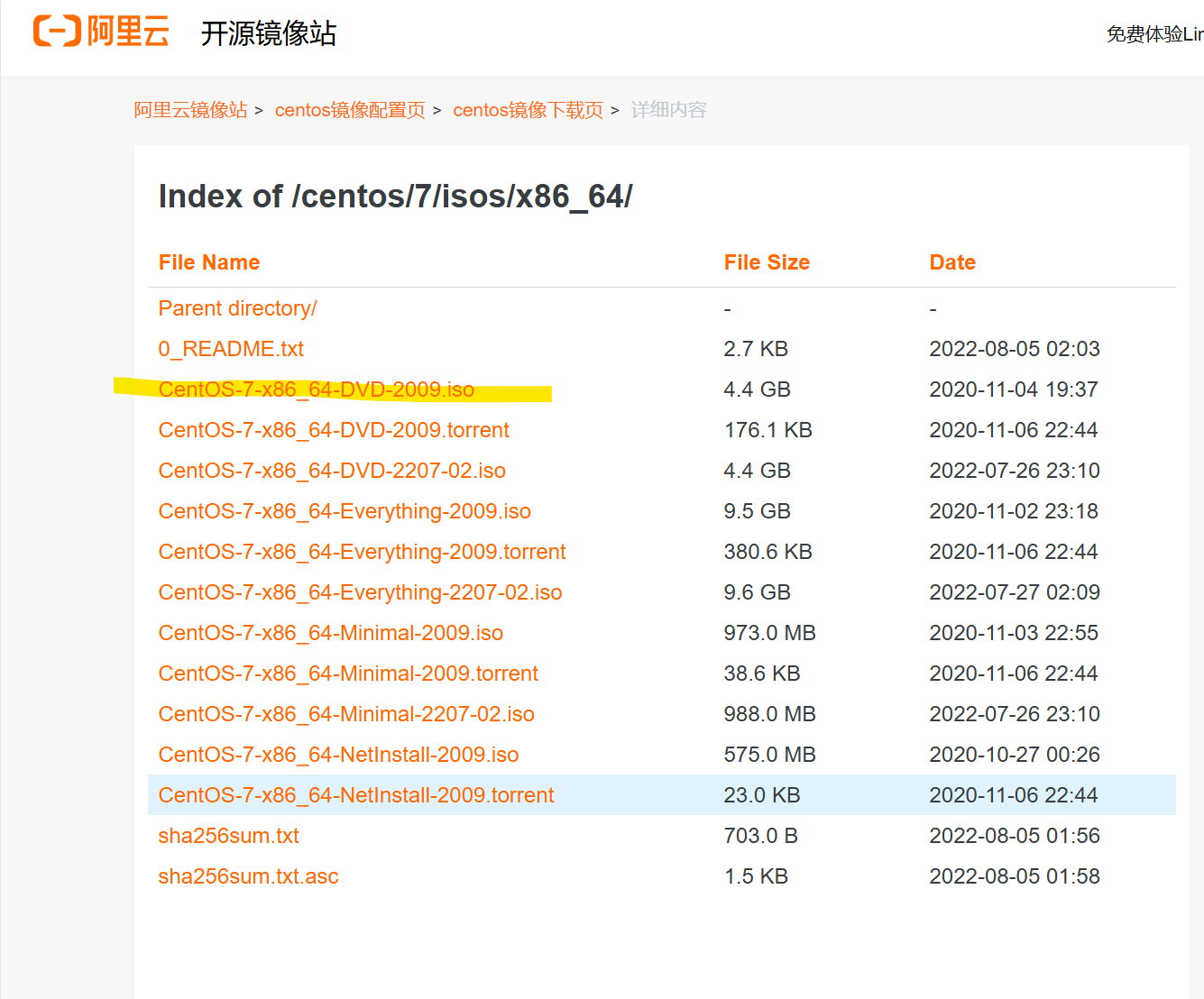The image size is (1204, 999).
Task: Click the Index of /centos/7/isos/x86_64/ heading
Action: pos(395,197)
